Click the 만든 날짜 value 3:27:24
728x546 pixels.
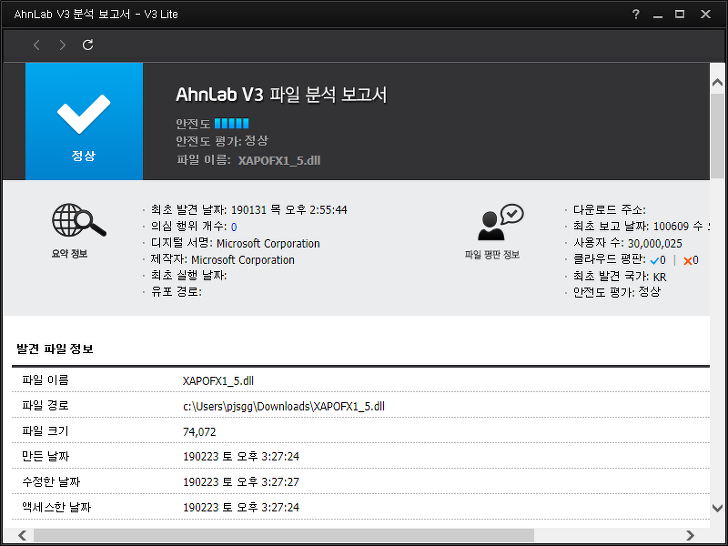(241, 456)
